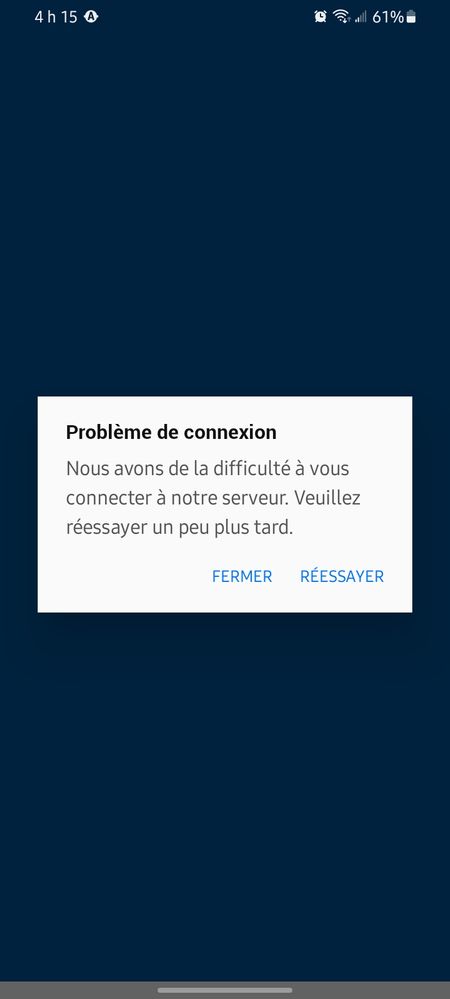Tap the word Veuillez in the message

[327, 498]
